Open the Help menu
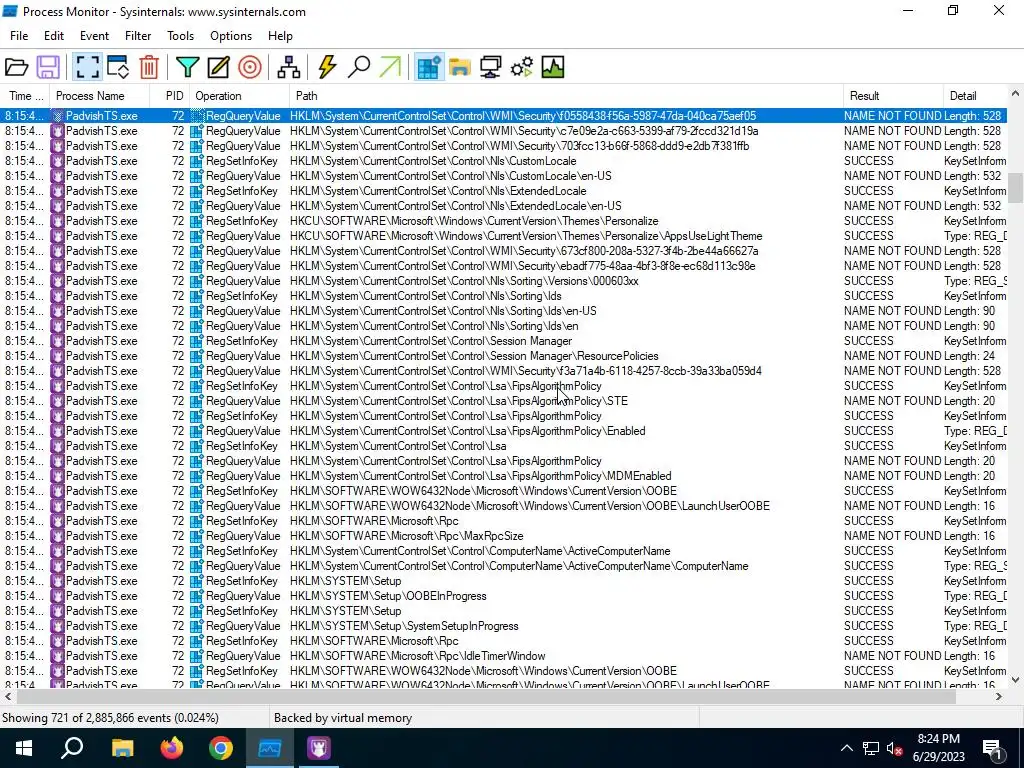 [280, 36]
